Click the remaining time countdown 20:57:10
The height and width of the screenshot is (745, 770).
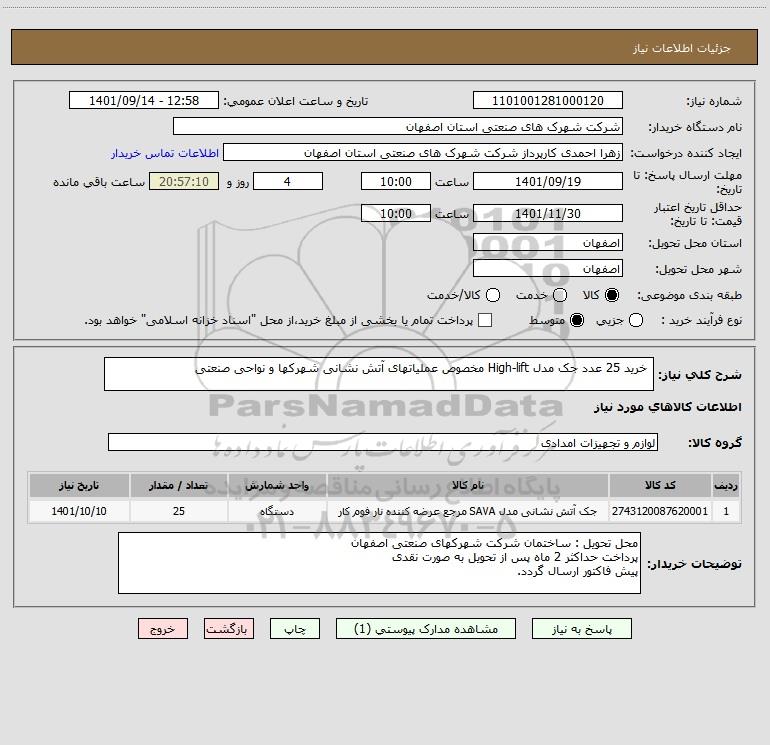184,181
